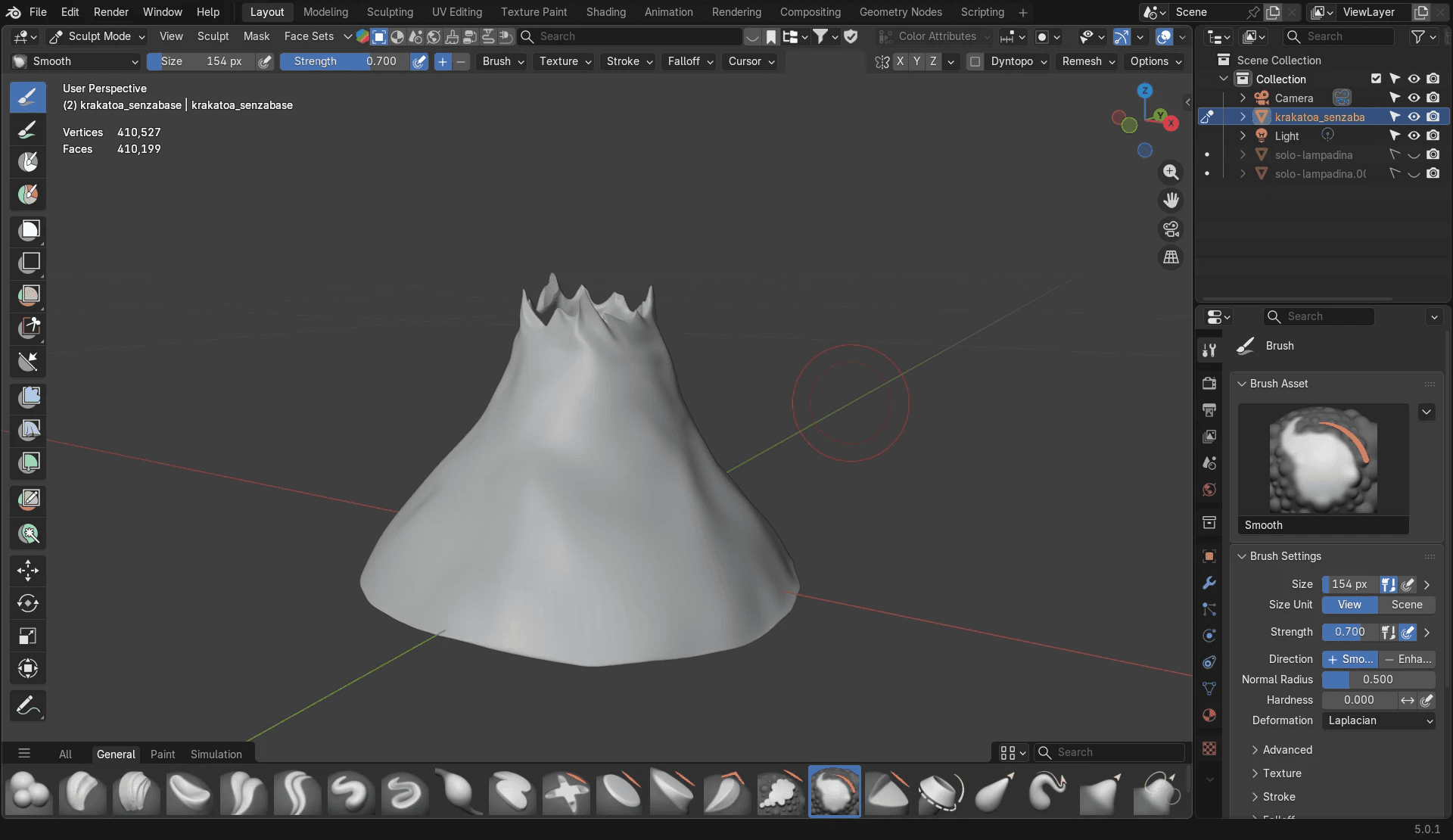Toggle camera view gizmo icon
The image size is (1453, 840).
click(1171, 229)
